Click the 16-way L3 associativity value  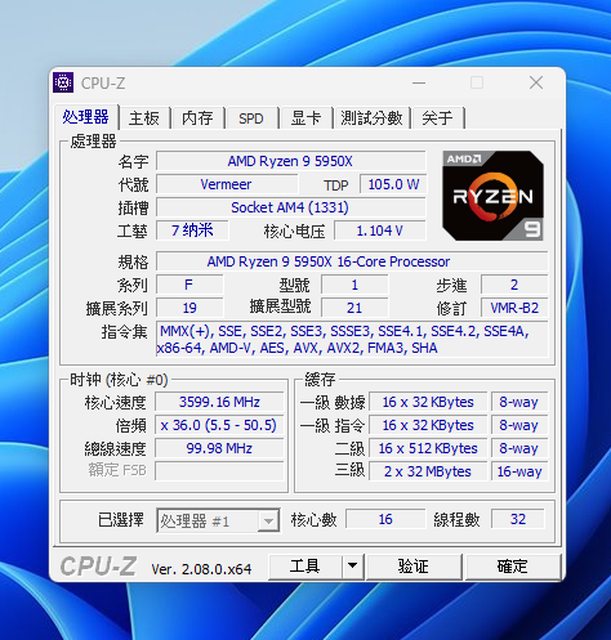519,472
